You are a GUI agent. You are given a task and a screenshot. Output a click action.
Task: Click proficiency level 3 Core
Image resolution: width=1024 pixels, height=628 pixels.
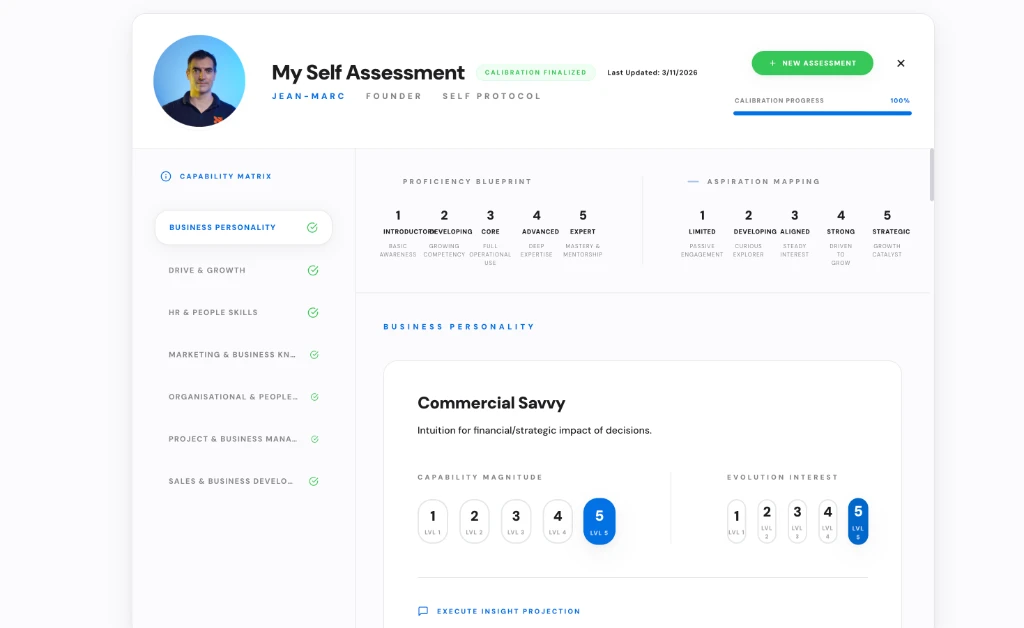click(x=490, y=236)
